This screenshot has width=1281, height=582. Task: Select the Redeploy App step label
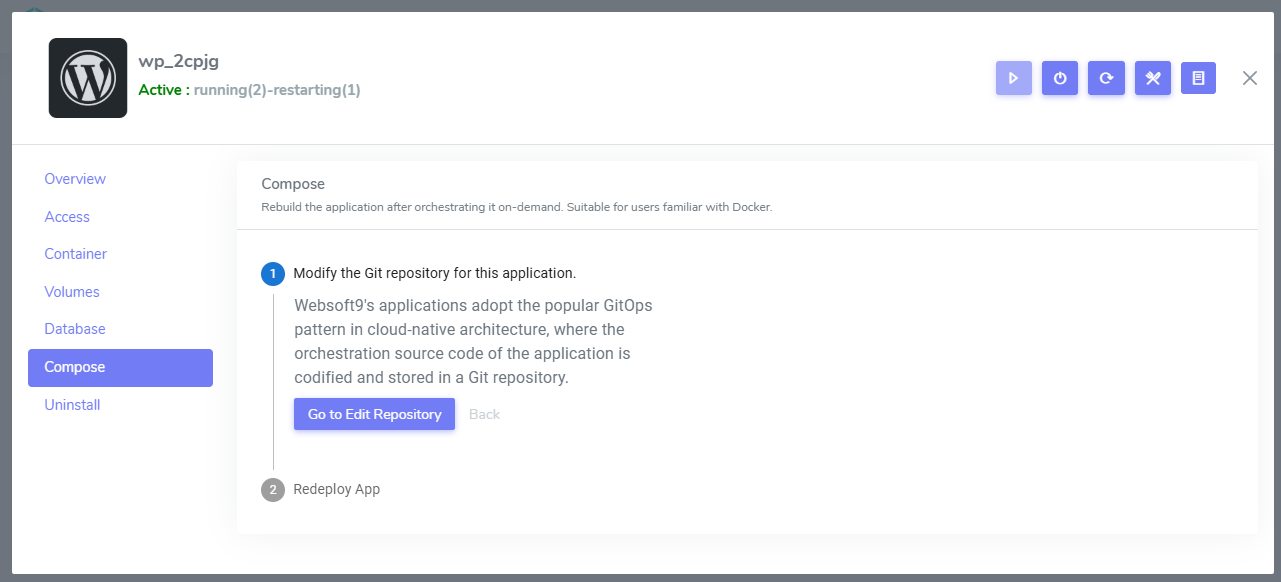coord(336,489)
